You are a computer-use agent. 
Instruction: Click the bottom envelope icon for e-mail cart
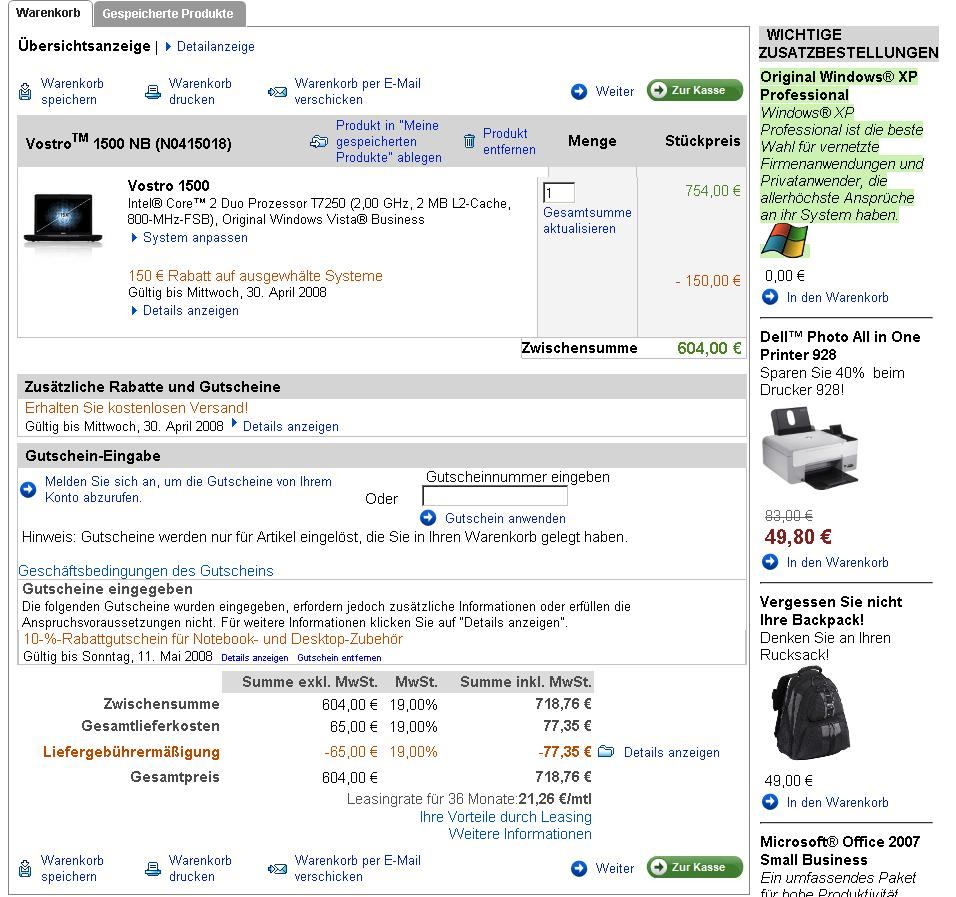coord(277,869)
